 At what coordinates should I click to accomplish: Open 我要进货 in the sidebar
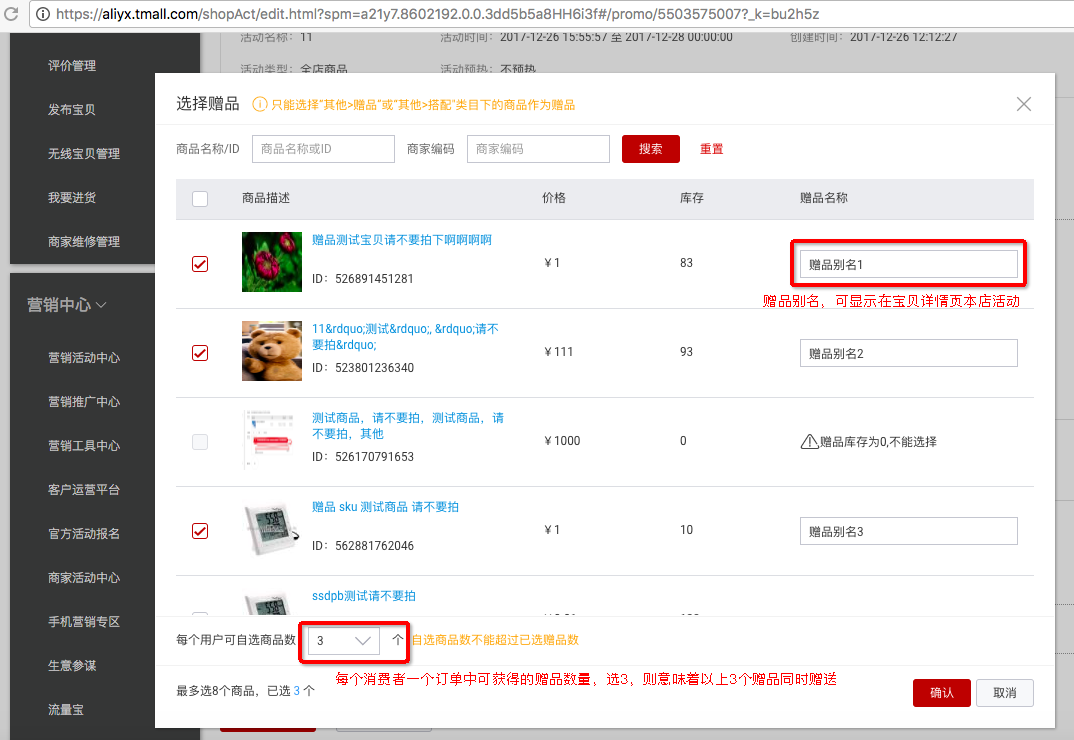coord(72,198)
